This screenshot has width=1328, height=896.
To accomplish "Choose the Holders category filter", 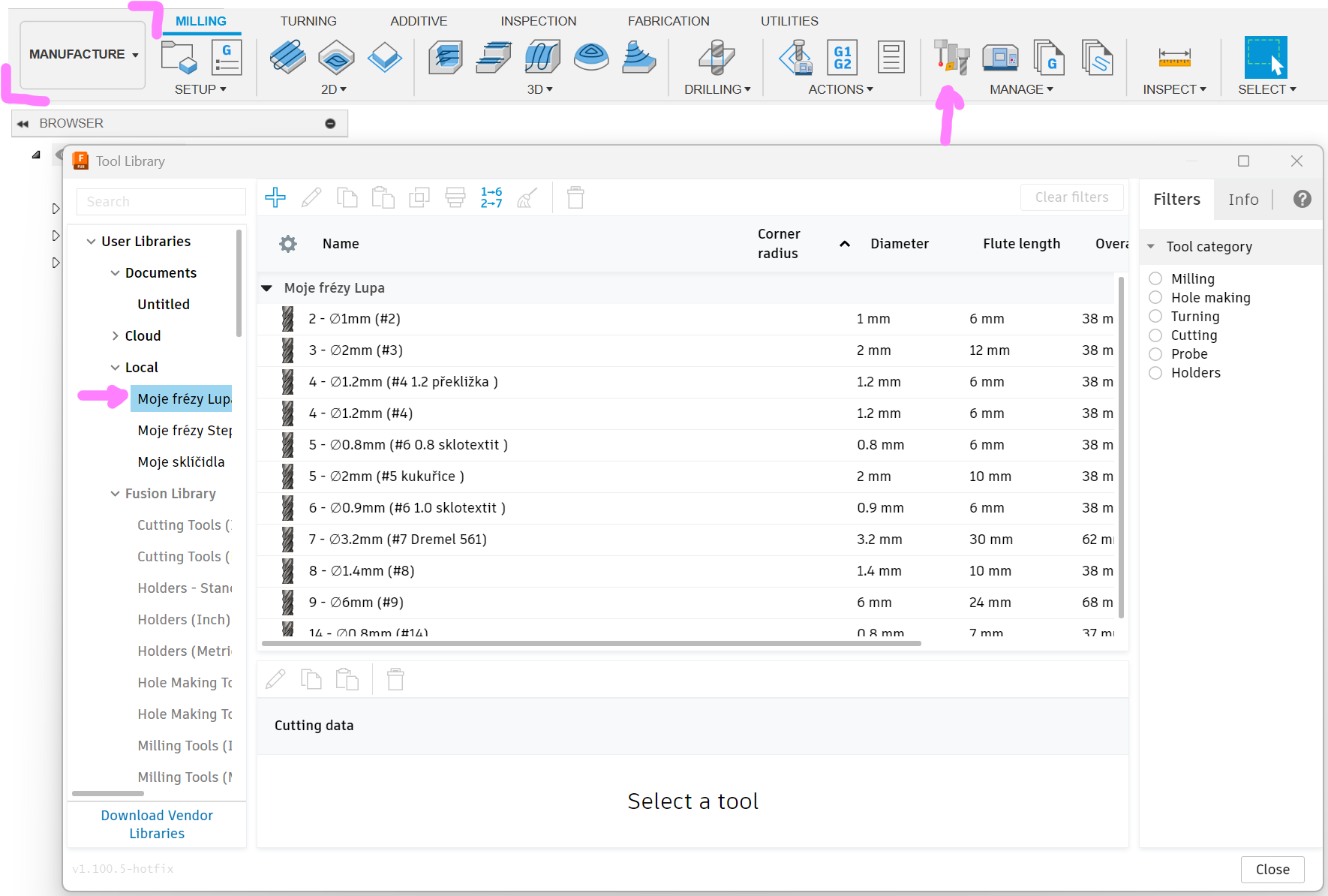I will click(1155, 373).
